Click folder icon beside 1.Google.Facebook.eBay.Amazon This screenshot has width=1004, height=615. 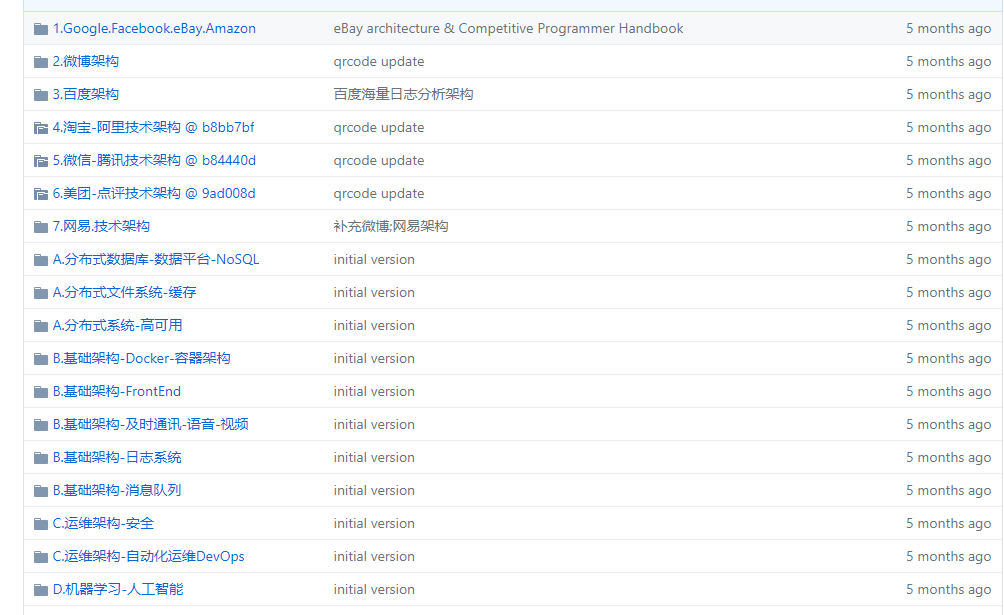[x=41, y=29]
